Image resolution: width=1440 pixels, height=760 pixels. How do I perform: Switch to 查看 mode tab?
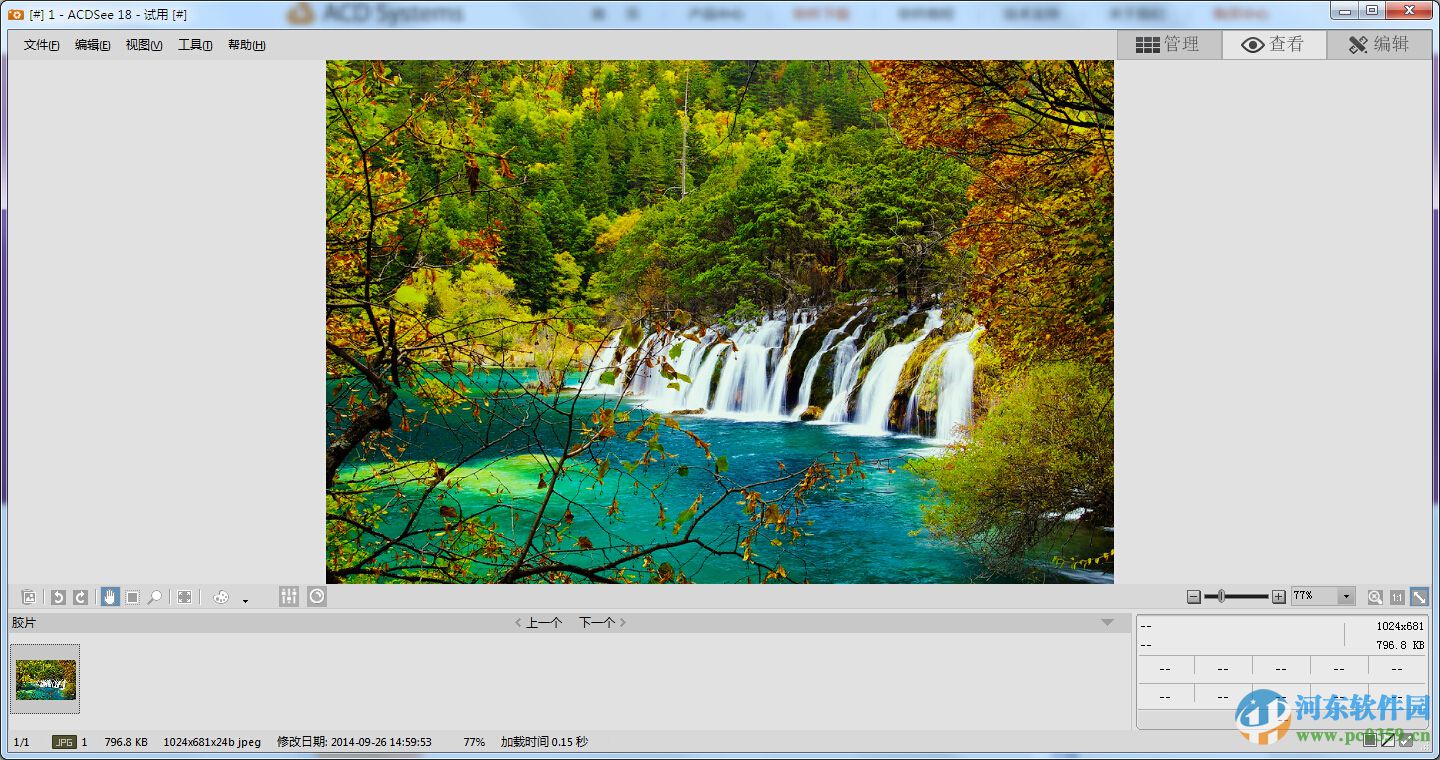click(1274, 44)
